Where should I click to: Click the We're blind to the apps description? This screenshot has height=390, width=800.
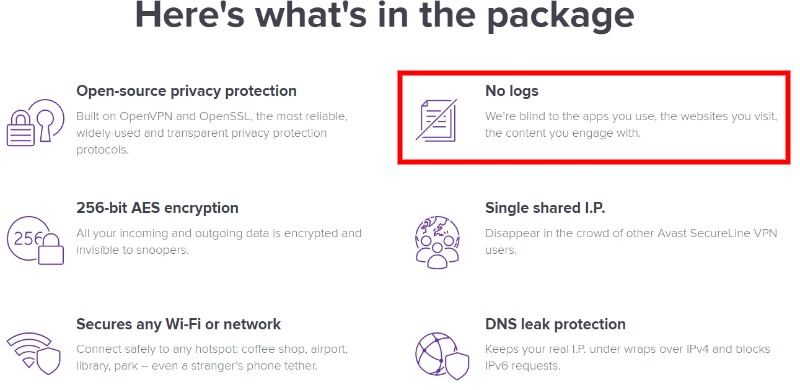tap(631, 125)
